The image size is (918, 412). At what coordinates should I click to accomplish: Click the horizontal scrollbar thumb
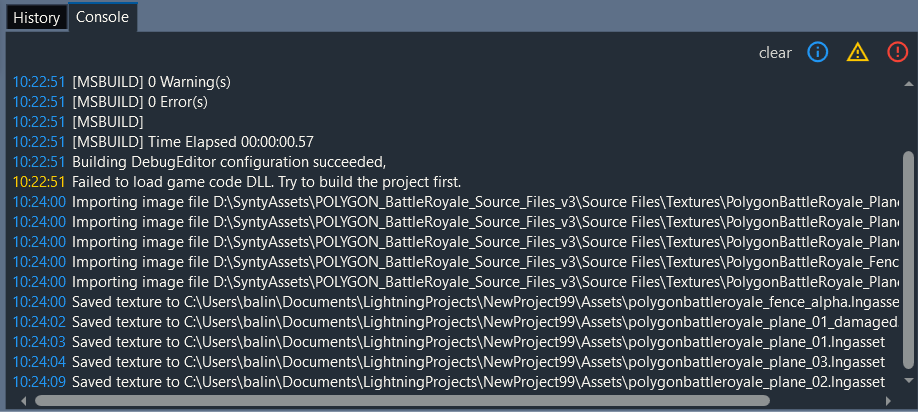(x=402, y=401)
